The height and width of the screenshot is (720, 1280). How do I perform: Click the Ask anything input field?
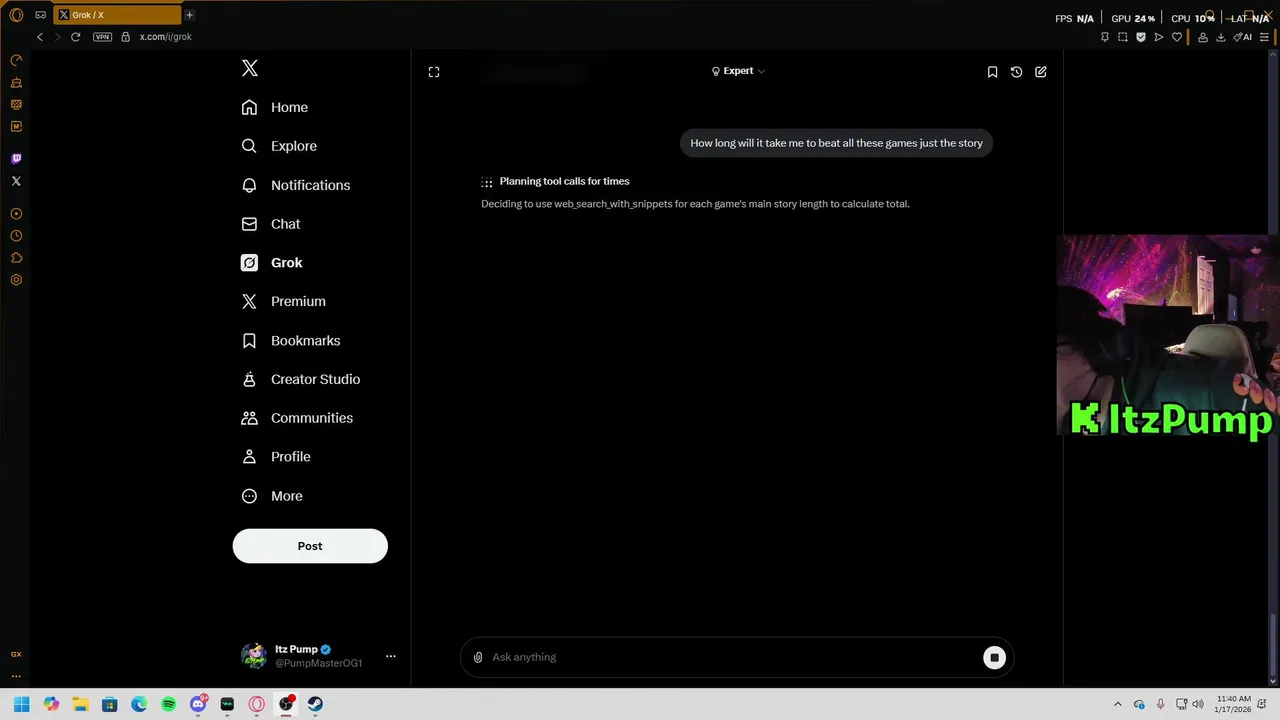[x=735, y=657]
